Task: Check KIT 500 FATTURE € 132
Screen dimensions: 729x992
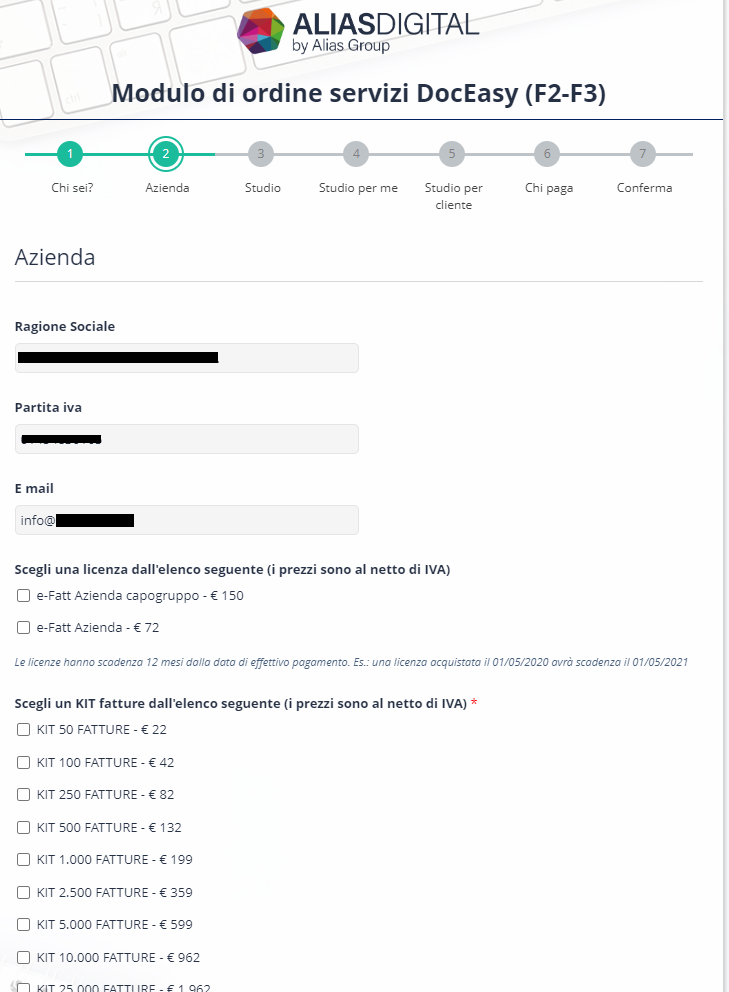Action: (23, 828)
